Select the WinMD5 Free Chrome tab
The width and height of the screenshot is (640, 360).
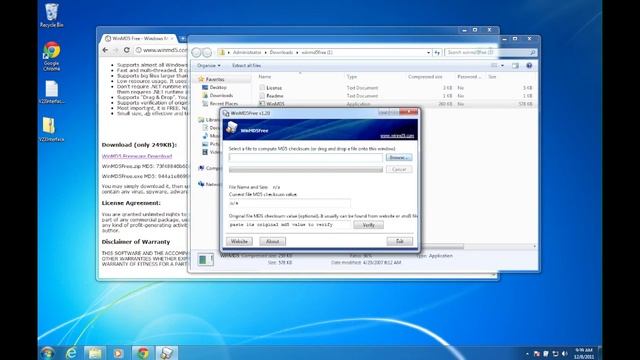pyautogui.click(x=139, y=38)
